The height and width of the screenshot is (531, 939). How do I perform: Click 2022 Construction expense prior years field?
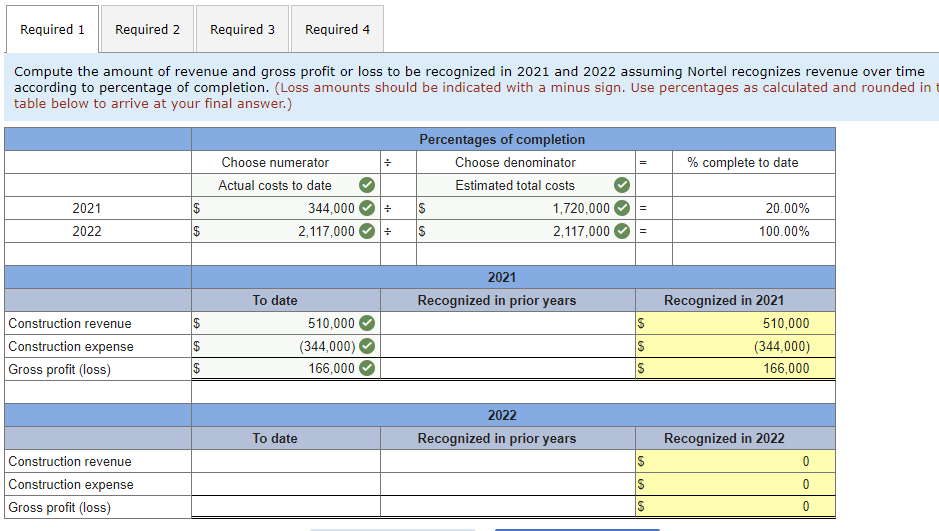508,484
